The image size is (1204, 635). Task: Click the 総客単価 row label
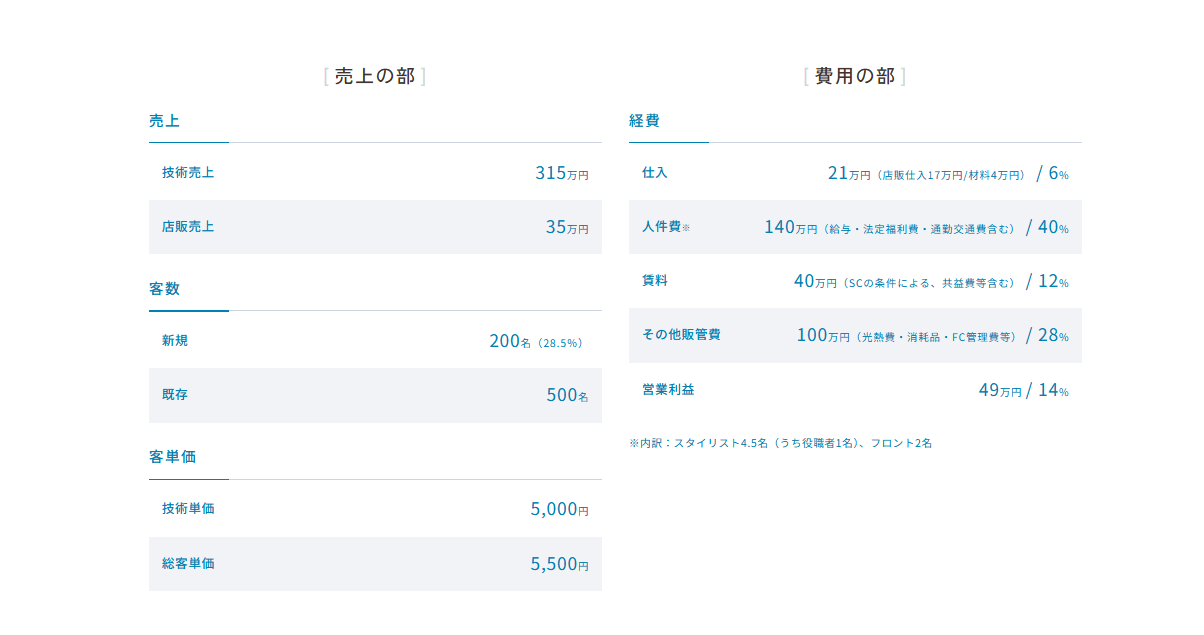pyautogui.click(x=188, y=564)
